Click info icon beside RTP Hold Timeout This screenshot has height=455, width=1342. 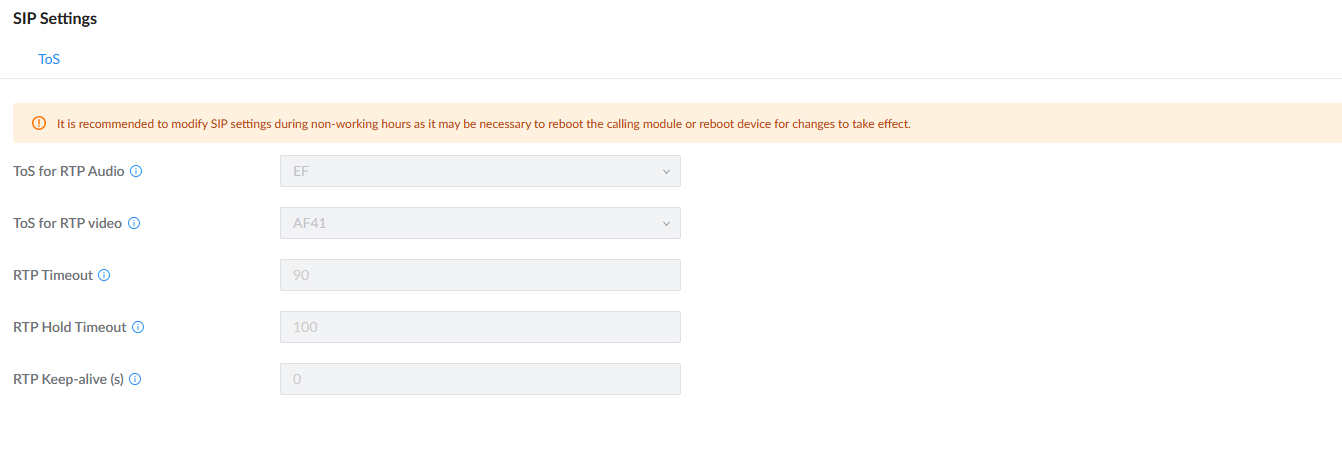click(138, 327)
